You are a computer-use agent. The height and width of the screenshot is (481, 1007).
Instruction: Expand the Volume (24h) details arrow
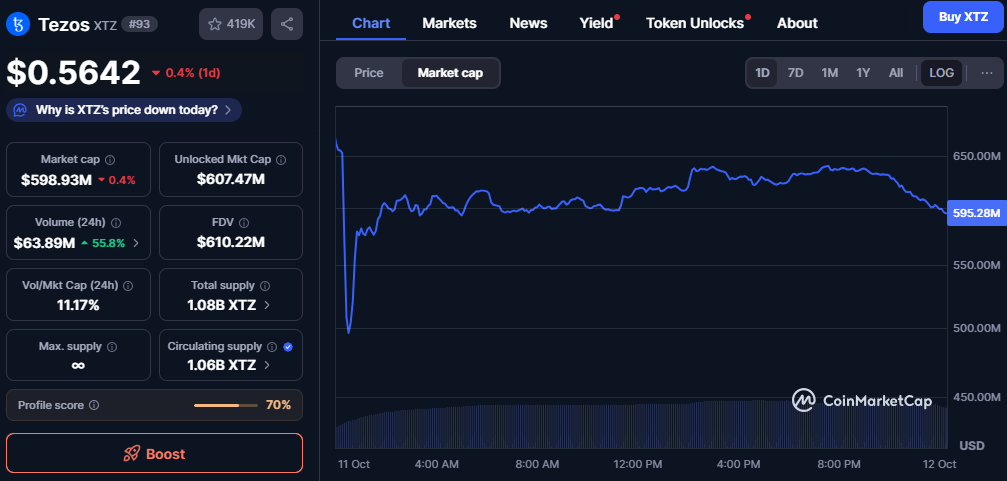(136, 243)
